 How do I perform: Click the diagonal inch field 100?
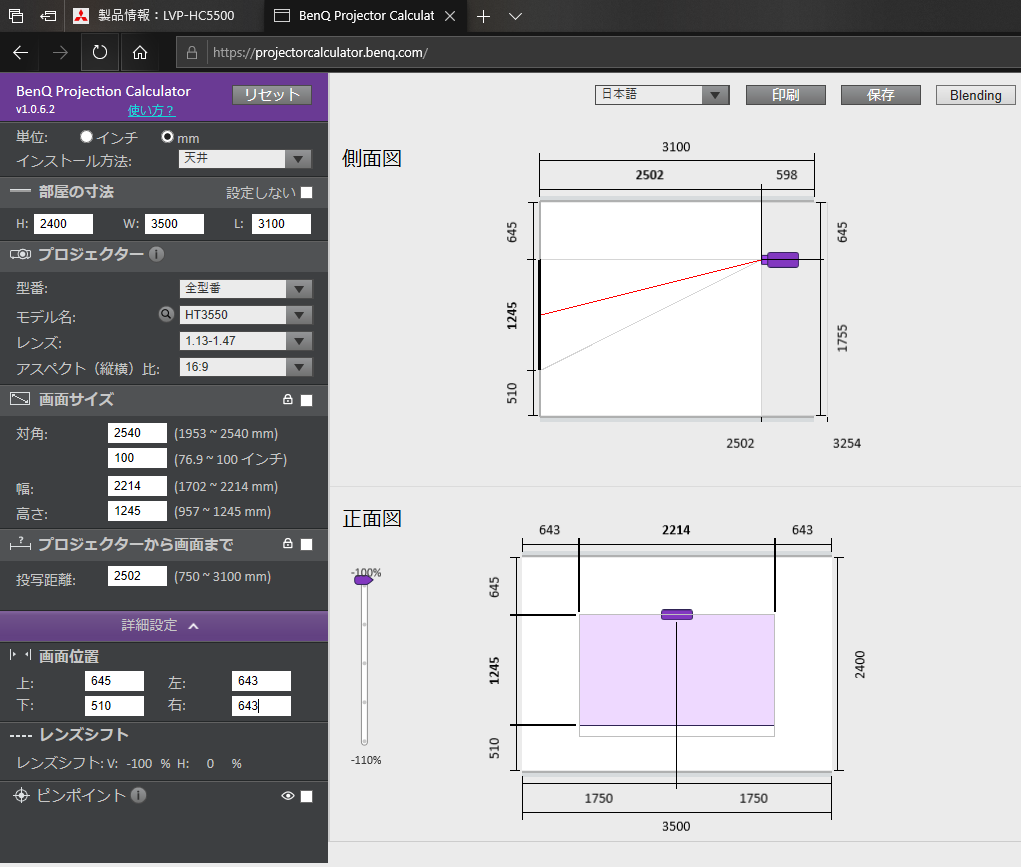click(x=137, y=458)
